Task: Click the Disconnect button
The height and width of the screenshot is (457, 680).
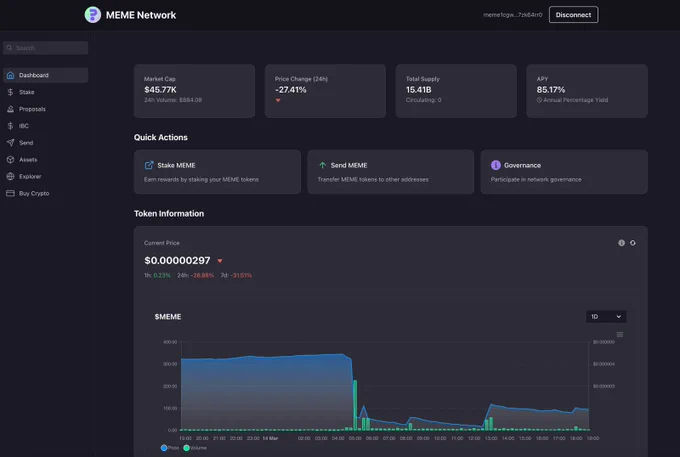Action: pos(573,15)
